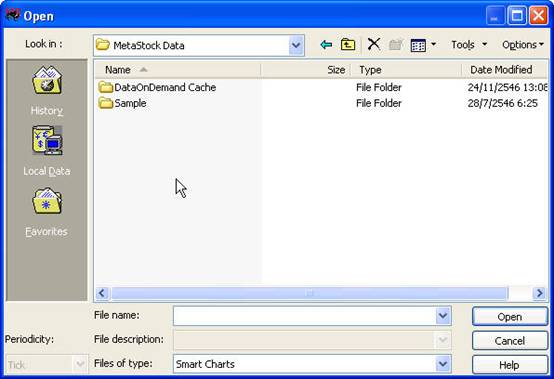554x379 pixels.
Task: Click the Cancel button
Action: 510,340
